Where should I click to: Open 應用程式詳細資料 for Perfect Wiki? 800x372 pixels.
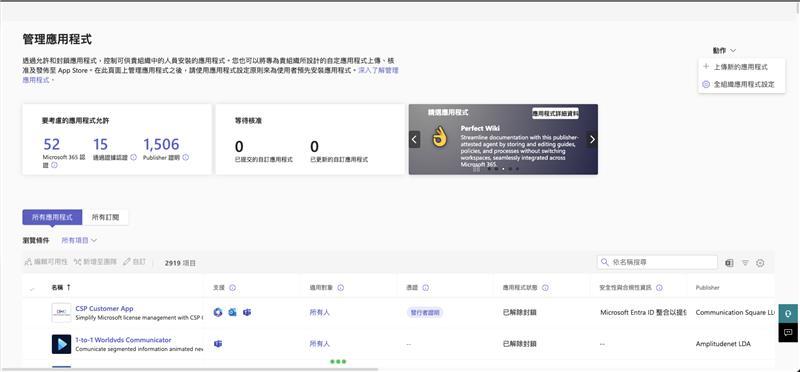point(555,113)
